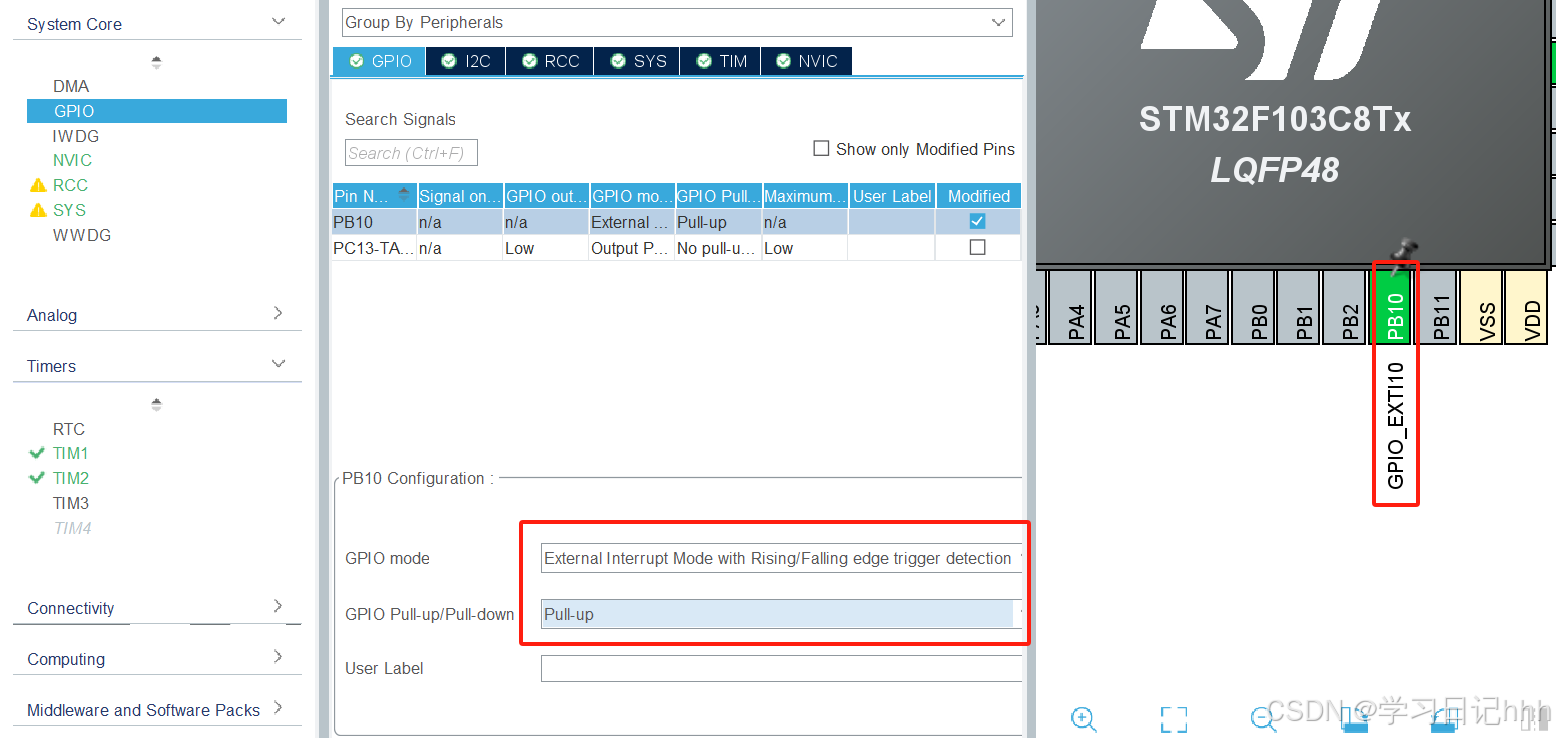Sort the System Core list via arrows

[156, 62]
